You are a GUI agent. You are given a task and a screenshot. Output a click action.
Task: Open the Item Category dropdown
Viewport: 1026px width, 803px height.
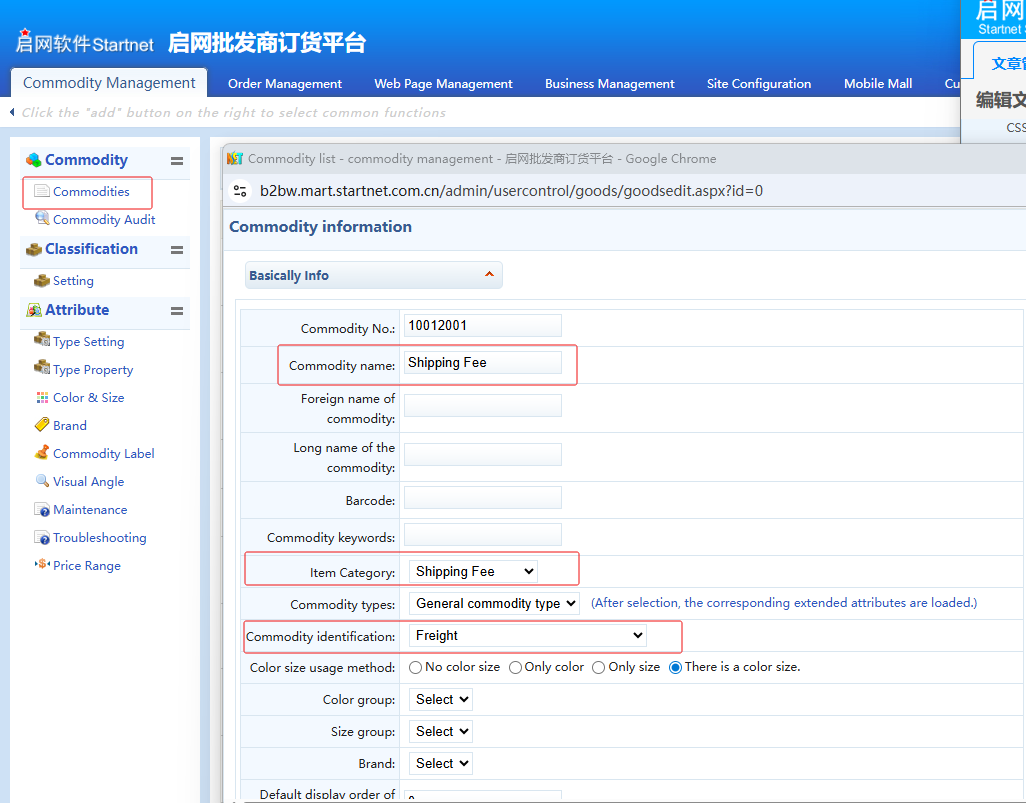(473, 571)
